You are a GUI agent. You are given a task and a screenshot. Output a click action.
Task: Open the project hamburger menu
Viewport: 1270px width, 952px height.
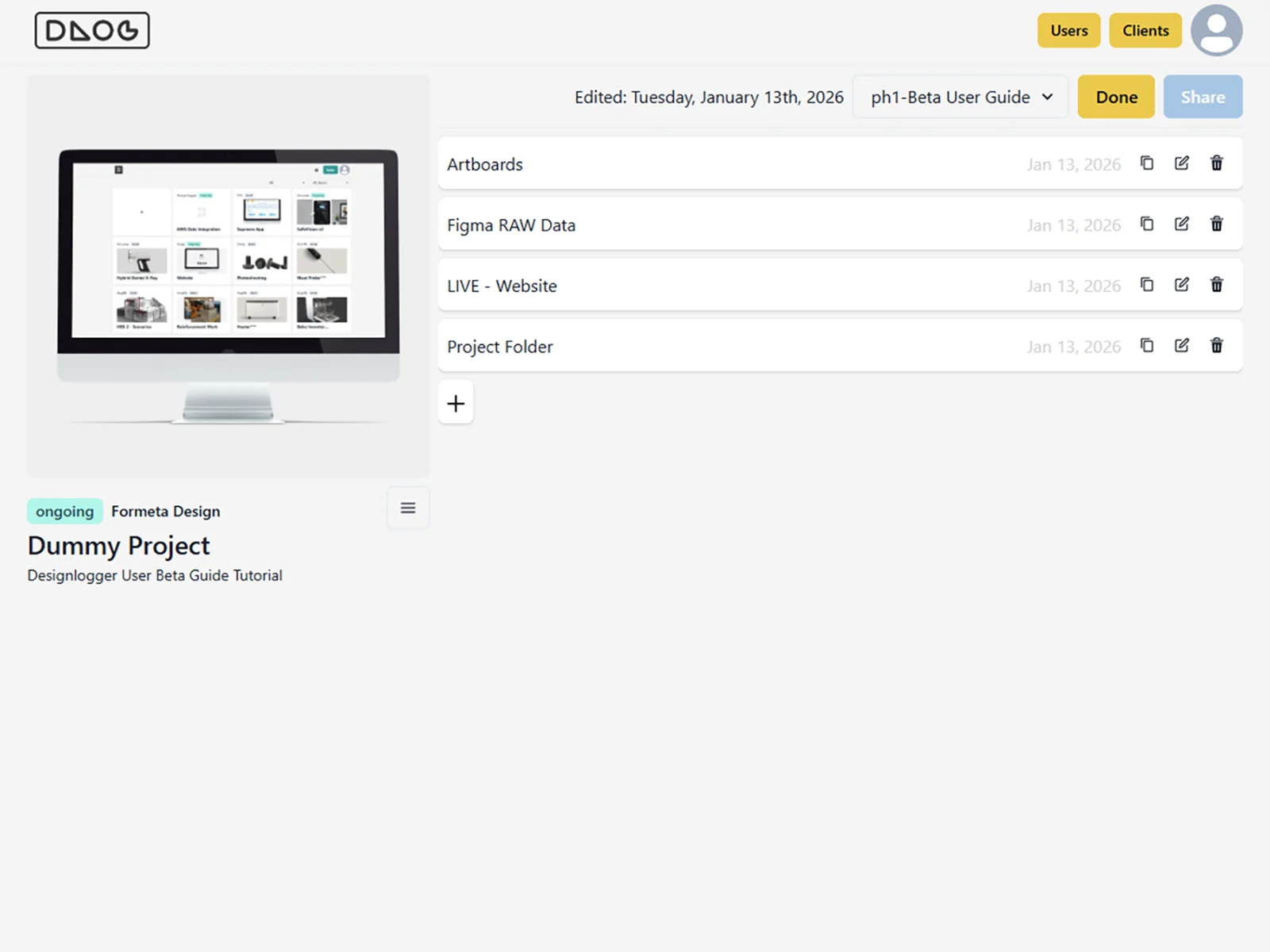[x=408, y=509]
